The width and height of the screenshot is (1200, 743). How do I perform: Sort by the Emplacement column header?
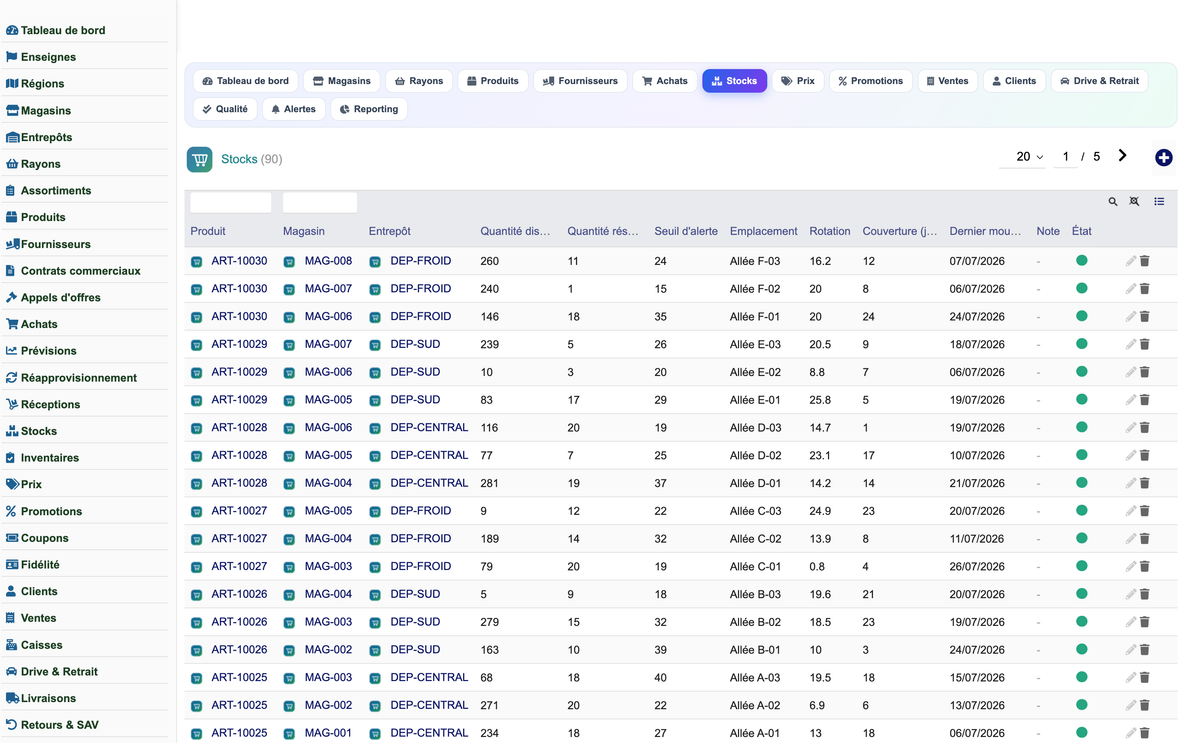click(x=764, y=231)
